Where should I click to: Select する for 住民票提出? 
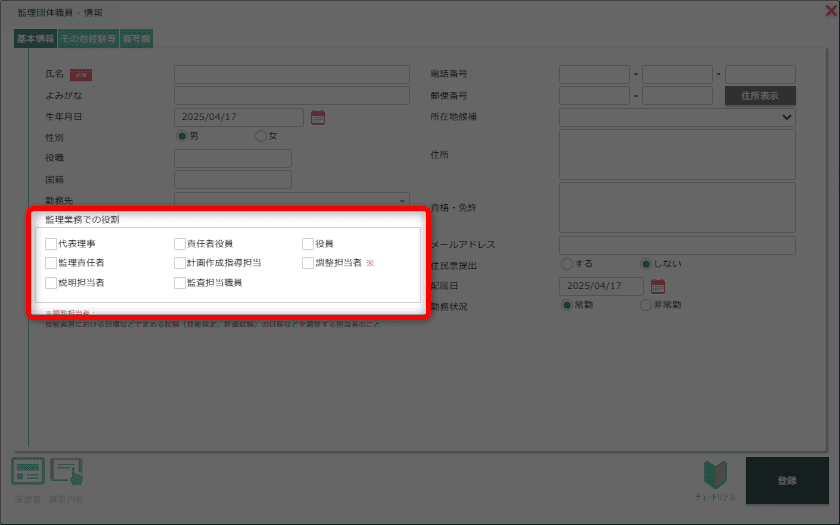pos(567,264)
